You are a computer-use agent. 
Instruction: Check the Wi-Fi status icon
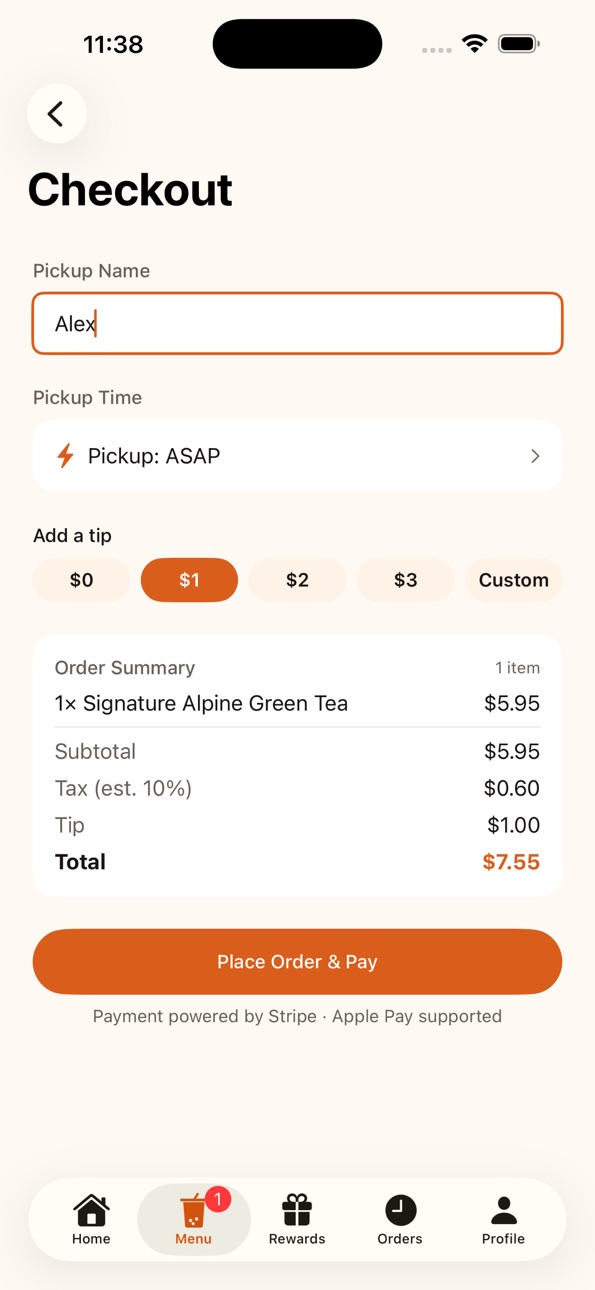click(475, 44)
